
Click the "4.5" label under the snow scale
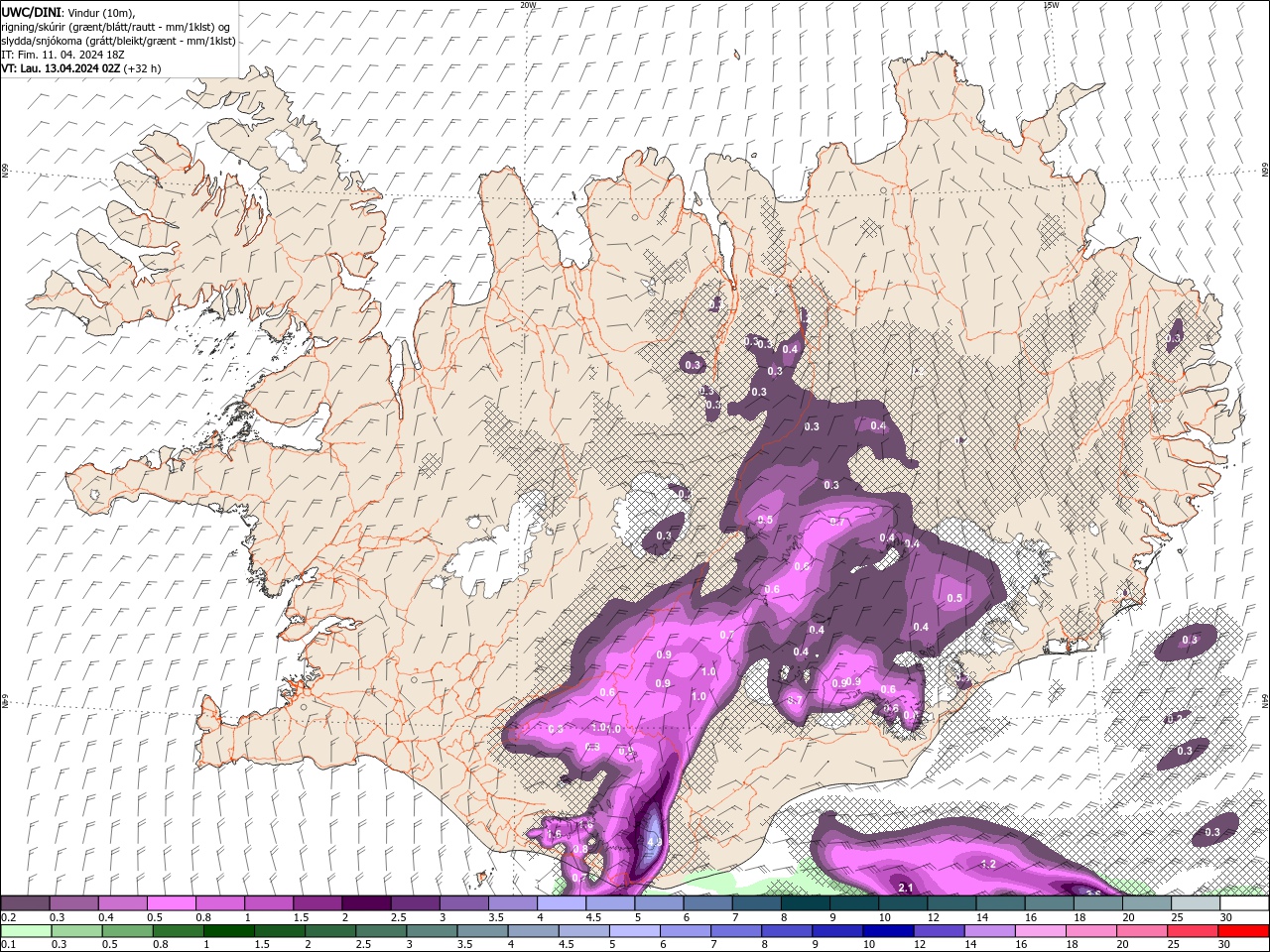[594, 918]
